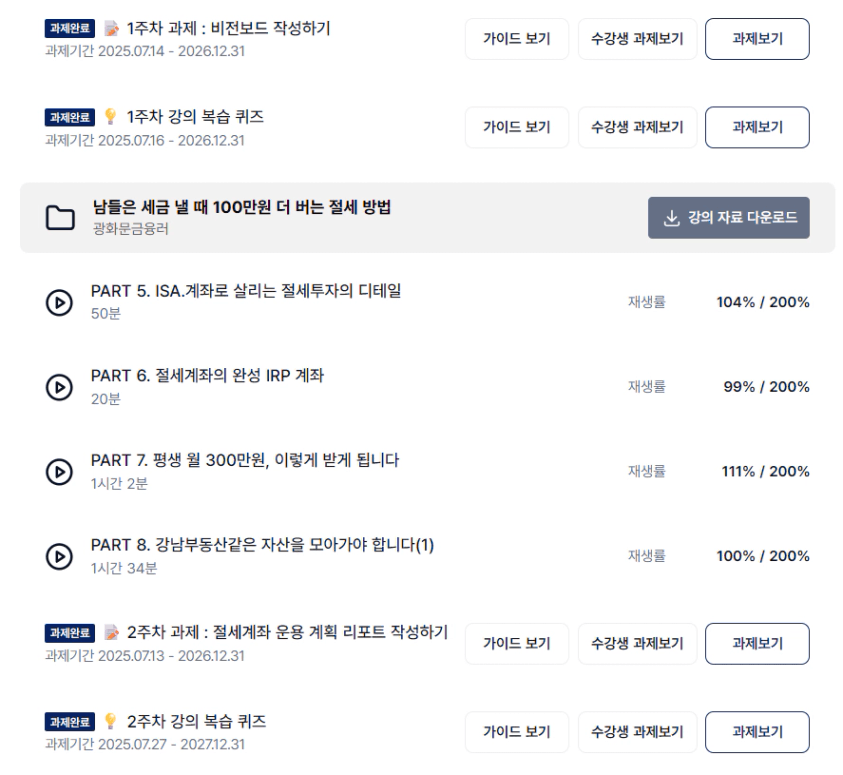Open PART 7 평생 월 300만원 lecture title

coord(245,461)
